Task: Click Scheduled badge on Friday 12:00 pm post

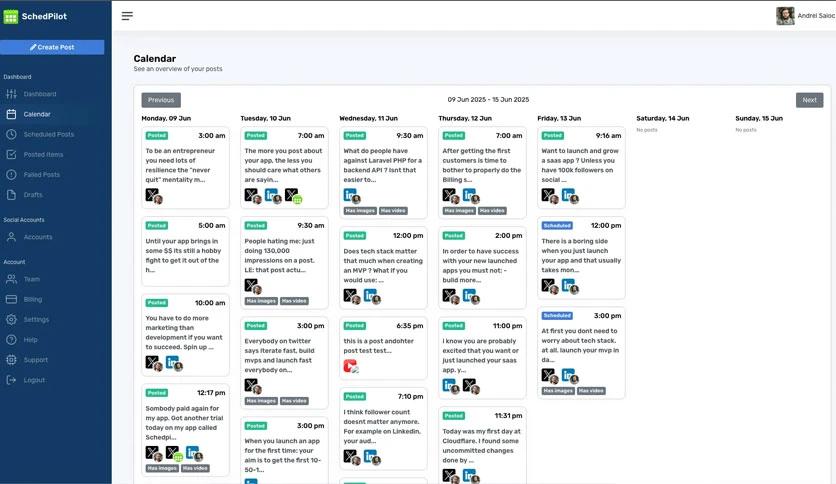Action: pos(557,225)
